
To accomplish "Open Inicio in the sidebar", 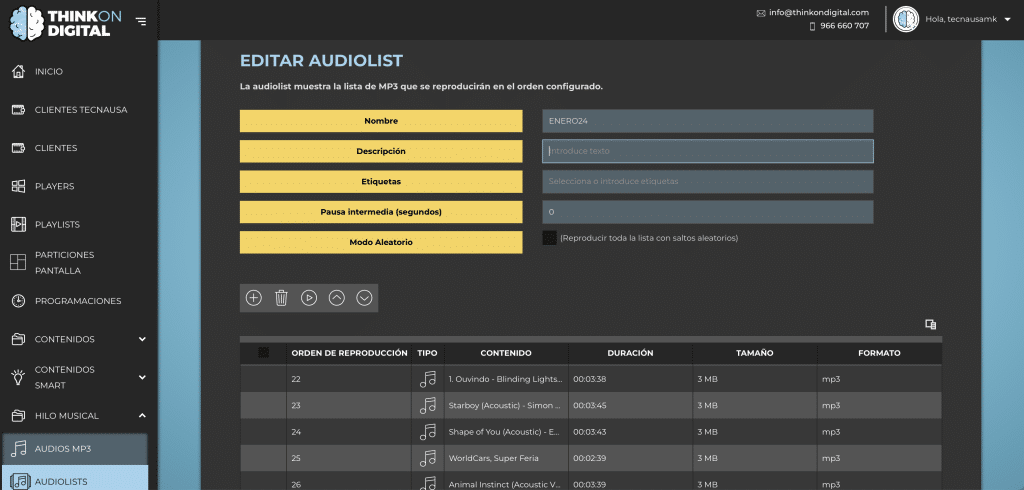I will 49,71.
